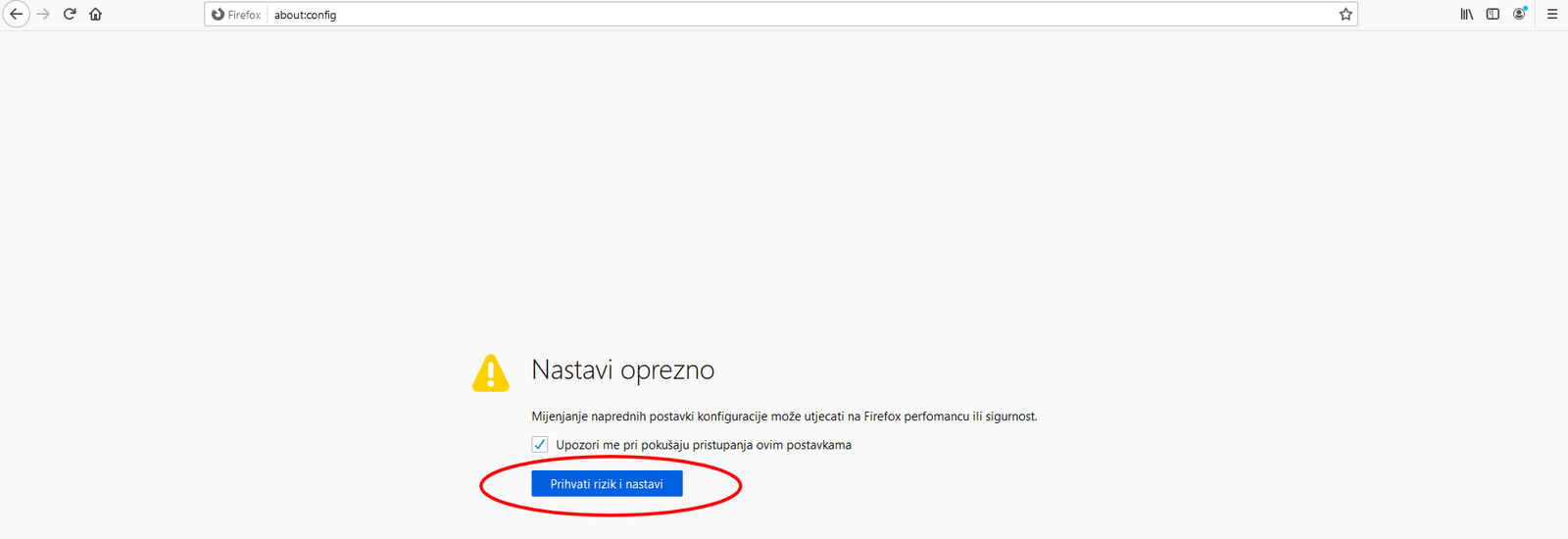Reload the current page
This screenshot has width=1568, height=539.
70,15
